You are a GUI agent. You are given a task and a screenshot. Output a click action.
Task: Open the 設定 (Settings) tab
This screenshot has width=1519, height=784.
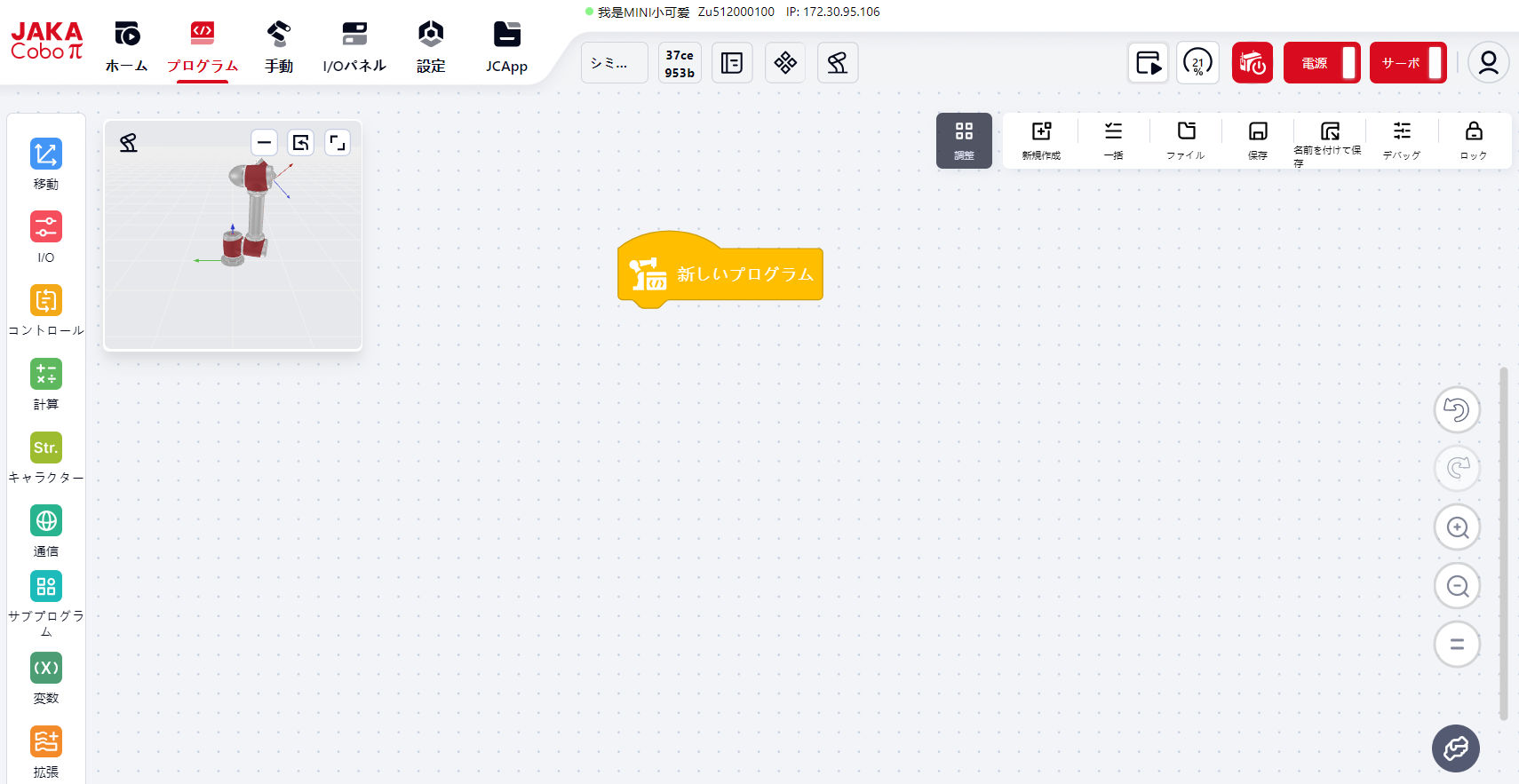point(431,48)
